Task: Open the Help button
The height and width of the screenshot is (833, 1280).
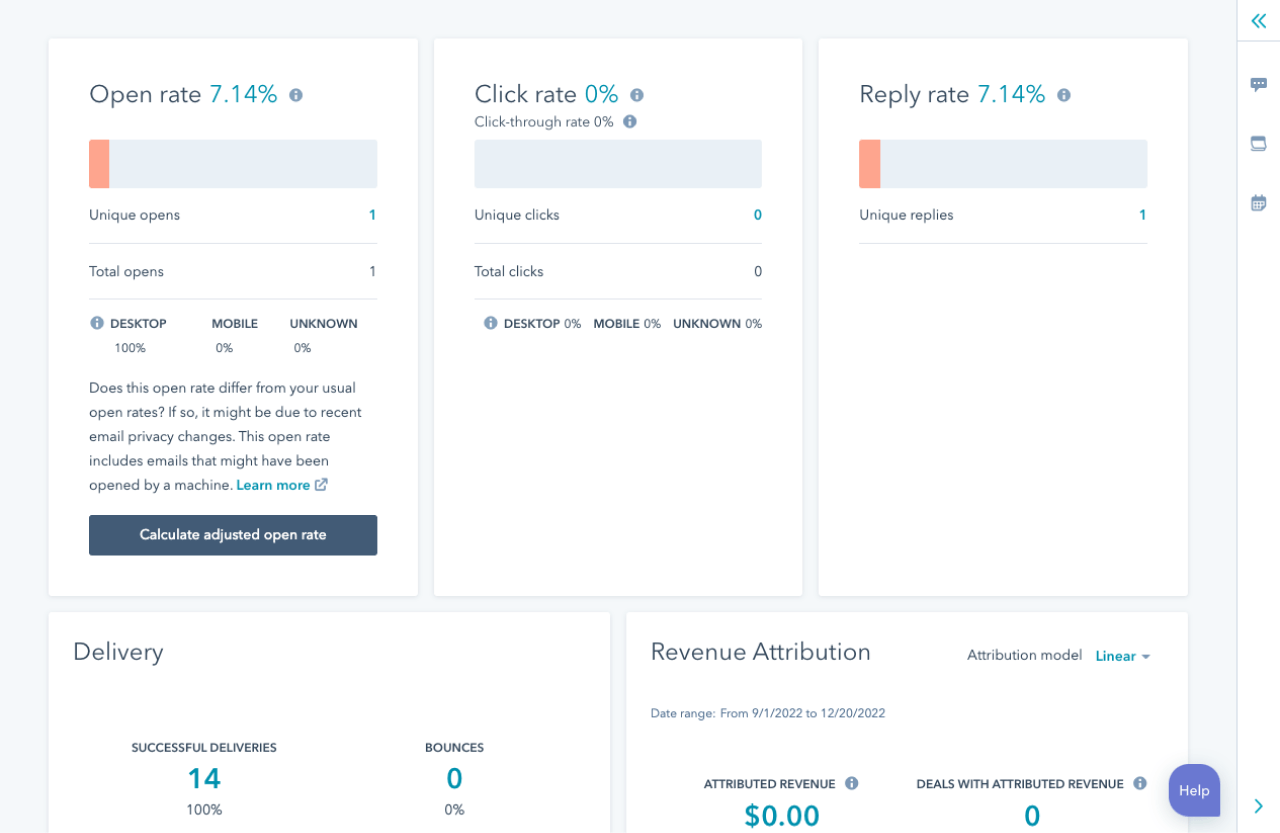Action: click(x=1193, y=790)
